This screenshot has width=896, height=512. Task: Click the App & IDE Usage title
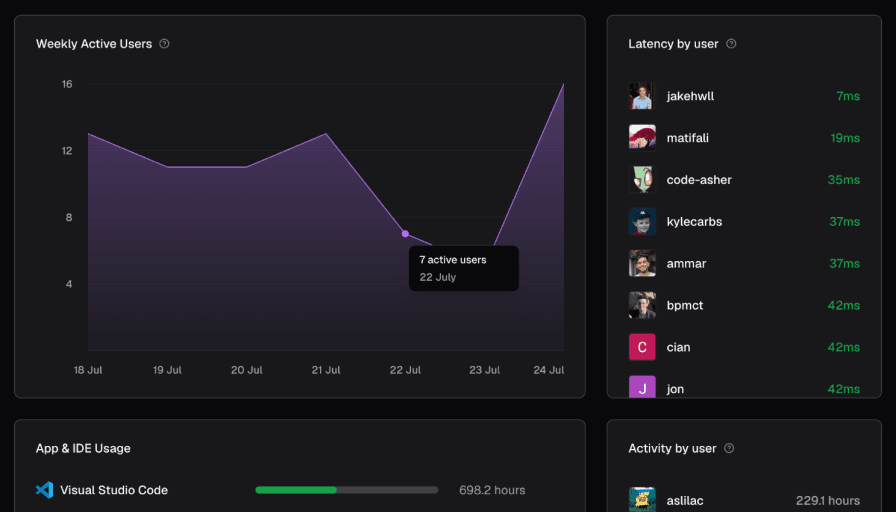click(83, 449)
